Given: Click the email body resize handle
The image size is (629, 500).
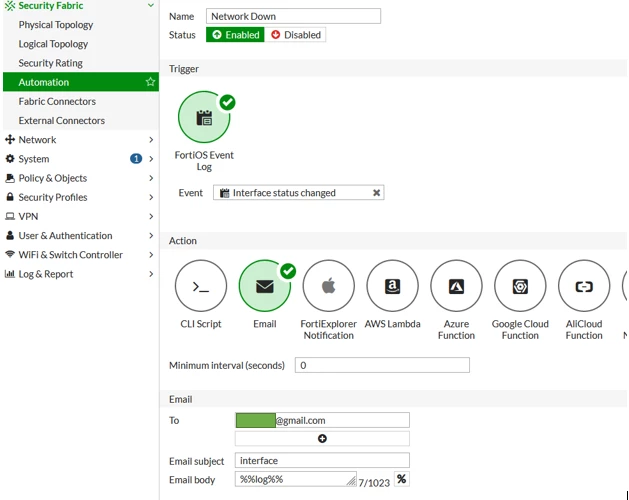Looking at the screenshot, I should tap(351, 481).
